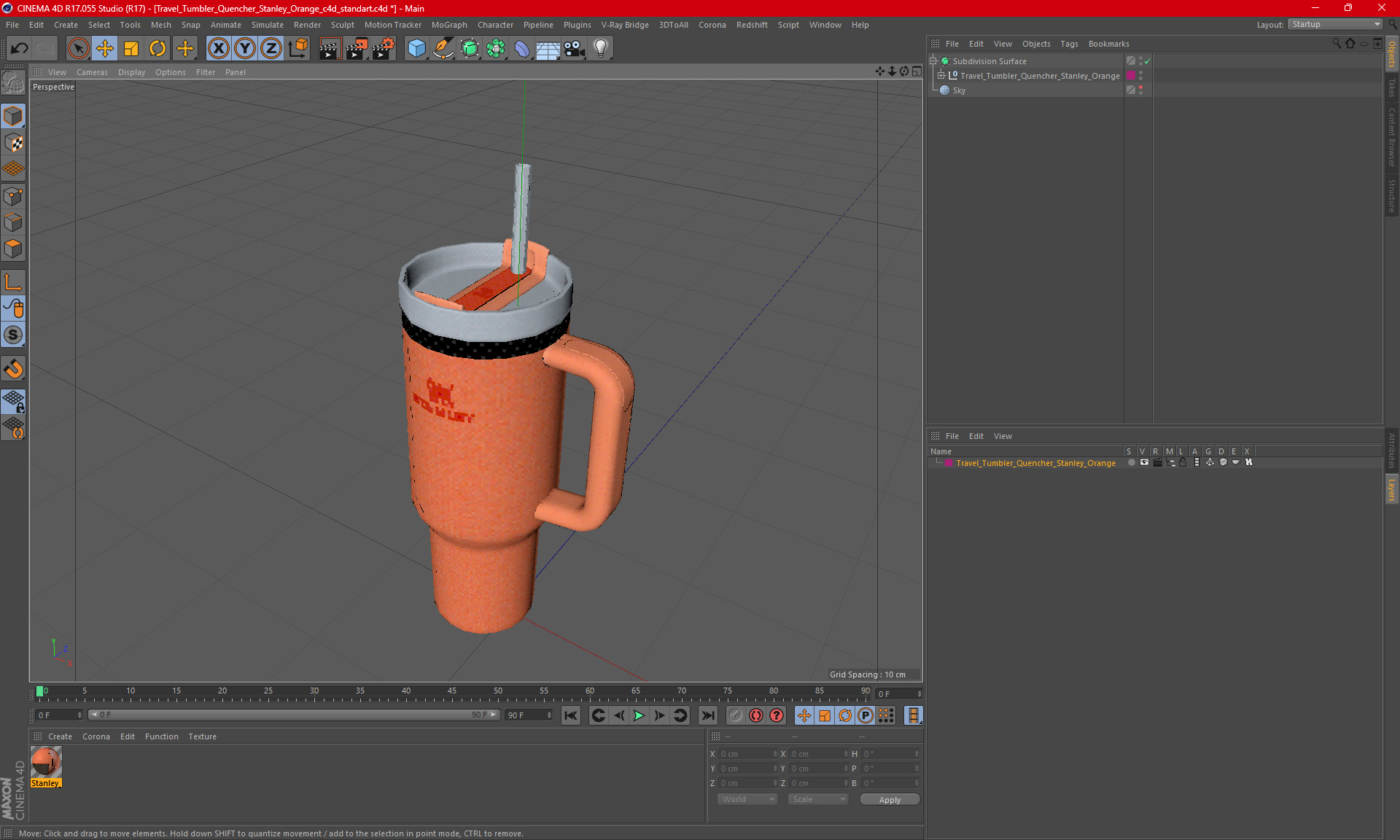Add a Cube primitive object
1400x840 pixels.
pyautogui.click(x=416, y=49)
